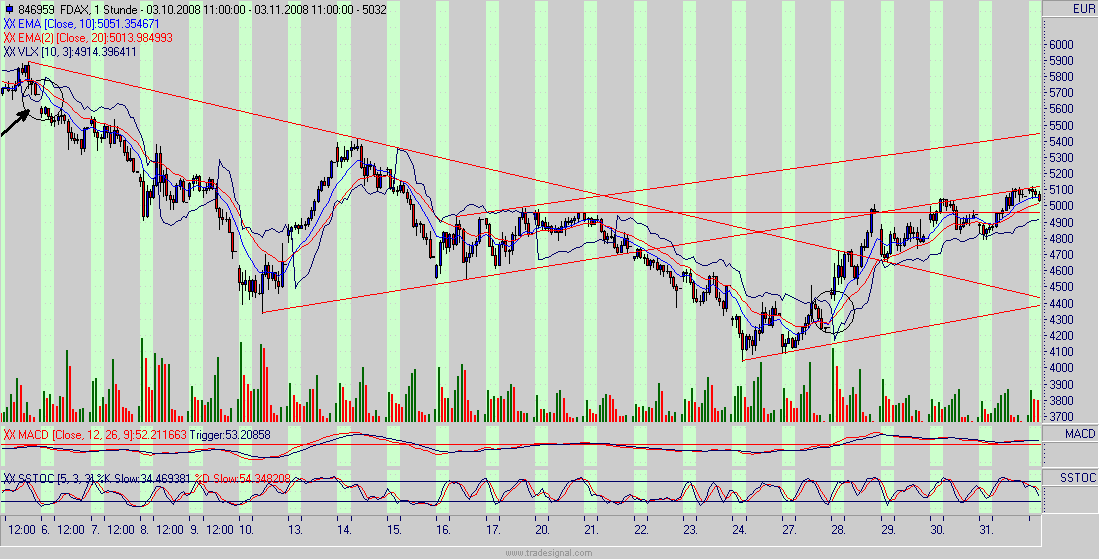Click the SSTOC panel label on right axis

point(1079,478)
